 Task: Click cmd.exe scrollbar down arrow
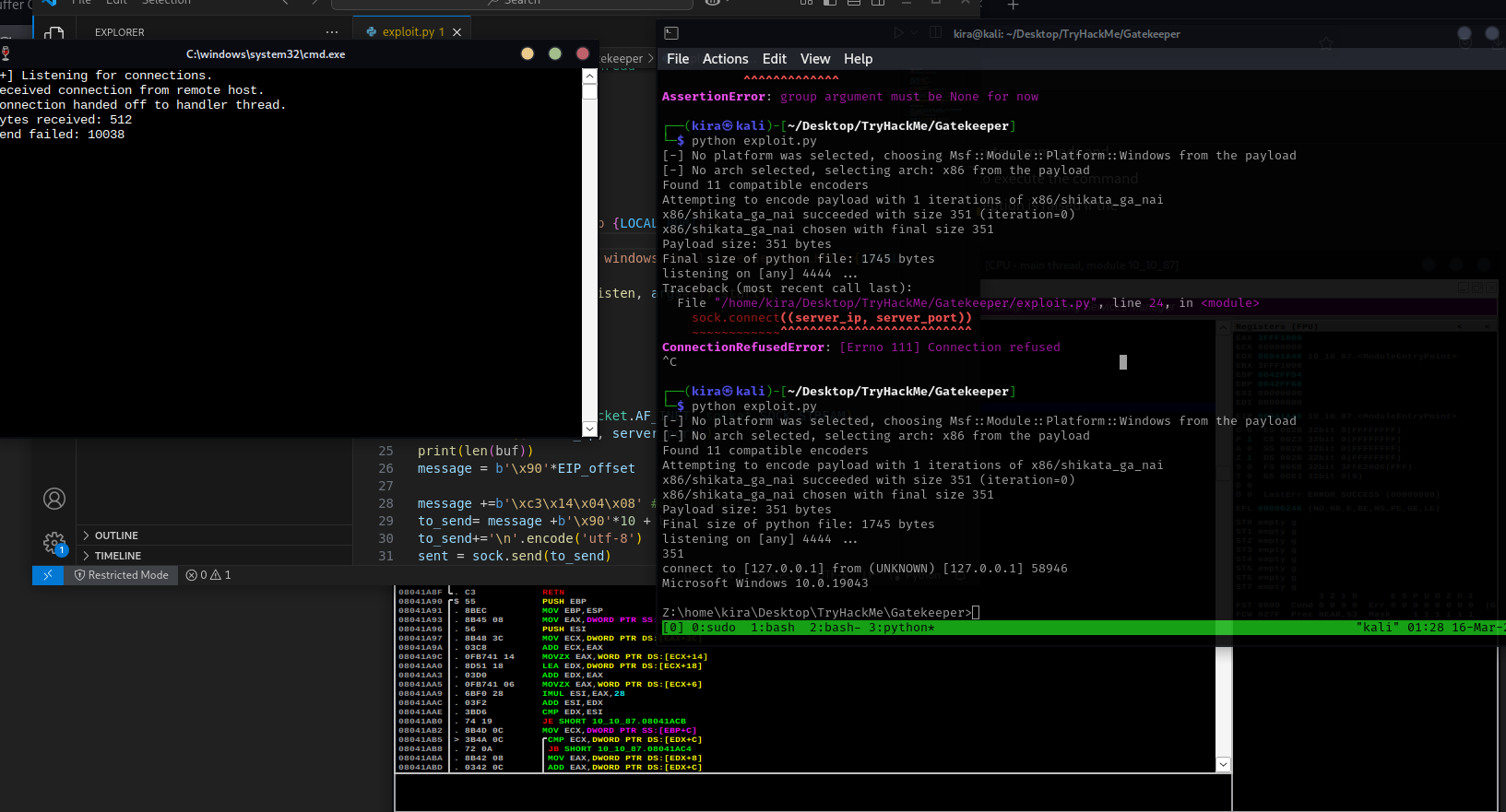pos(590,429)
